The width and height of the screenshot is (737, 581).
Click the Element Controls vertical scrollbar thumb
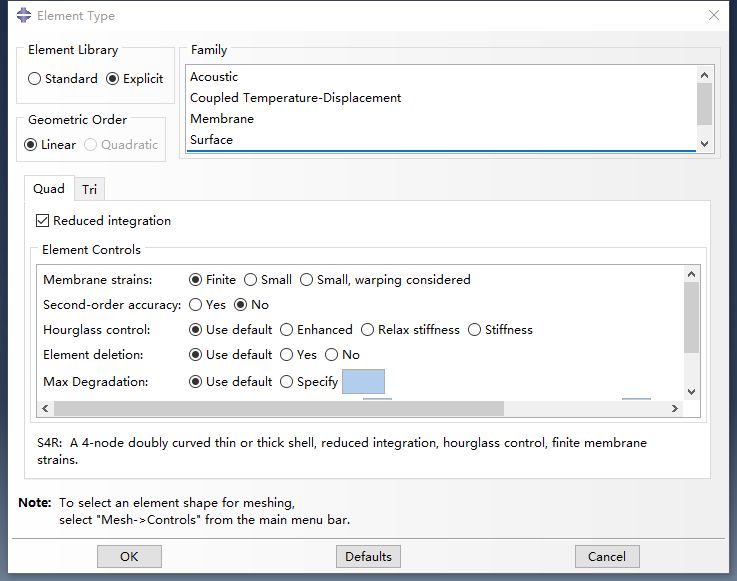tap(691, 317)
